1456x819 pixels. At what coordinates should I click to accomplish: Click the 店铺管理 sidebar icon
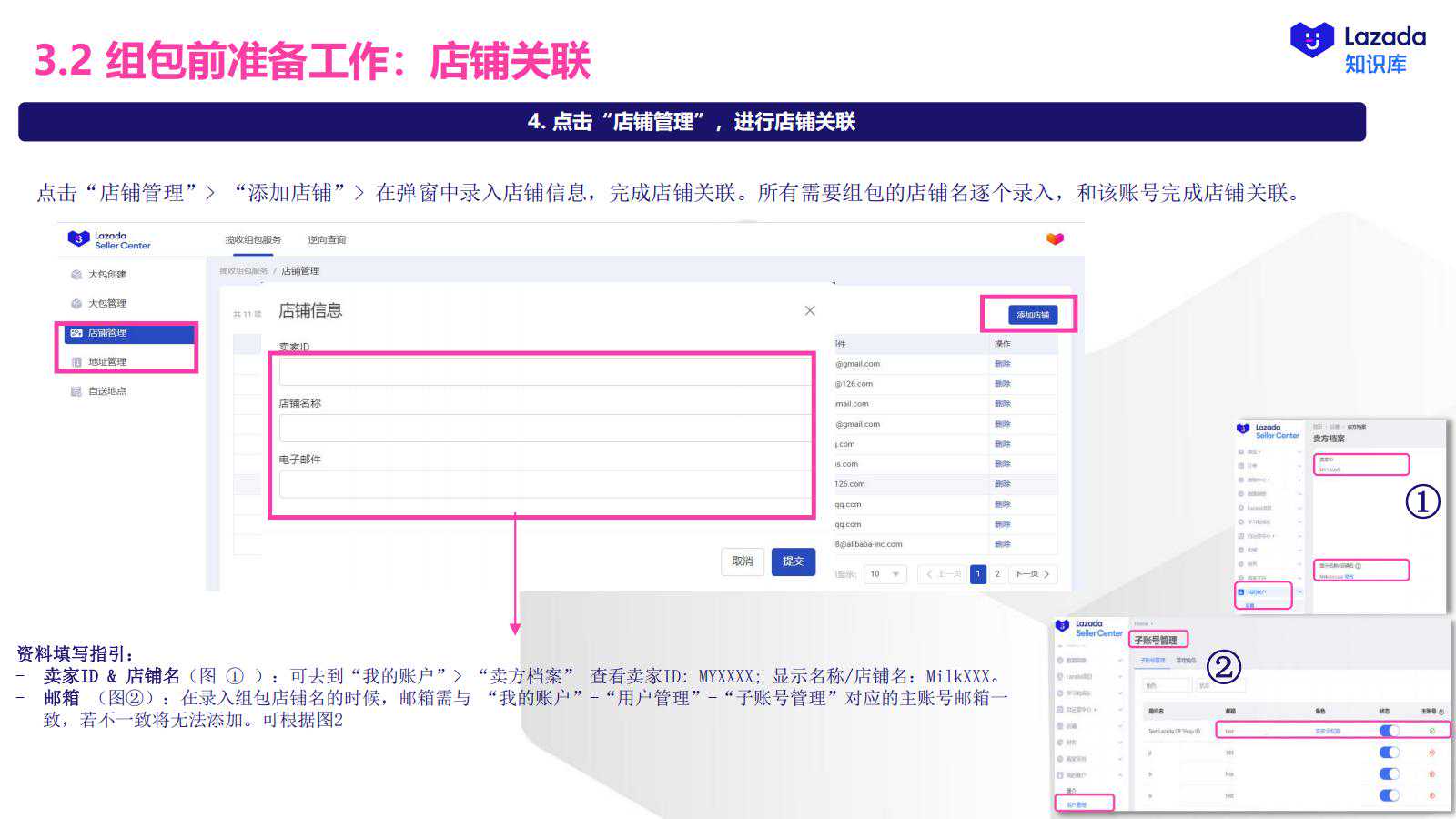[x=76, y=333]
